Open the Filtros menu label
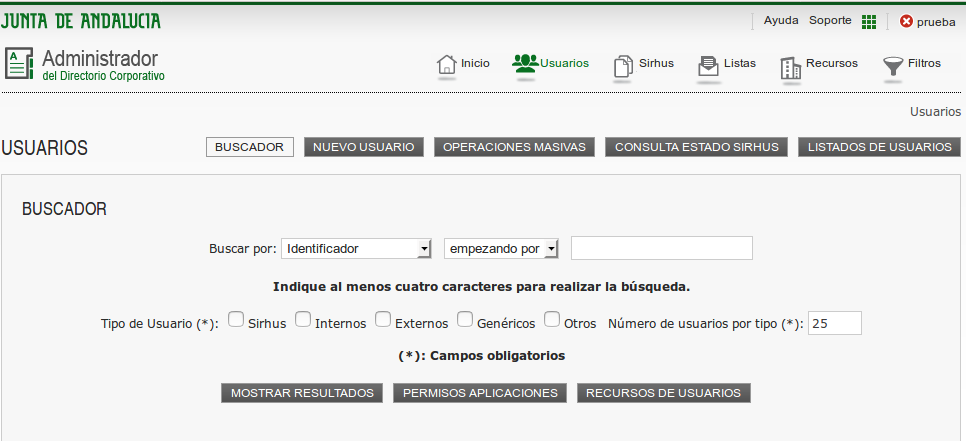This screenshot has height=441, width=966. click(x=924, y=63)
